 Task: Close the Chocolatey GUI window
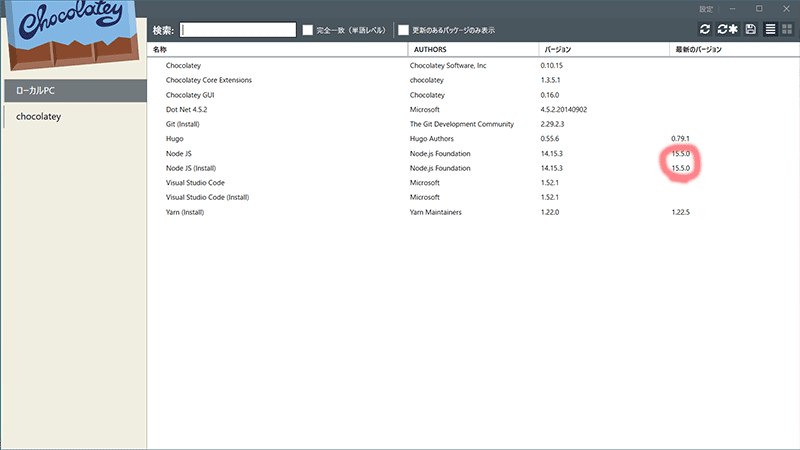786,9
